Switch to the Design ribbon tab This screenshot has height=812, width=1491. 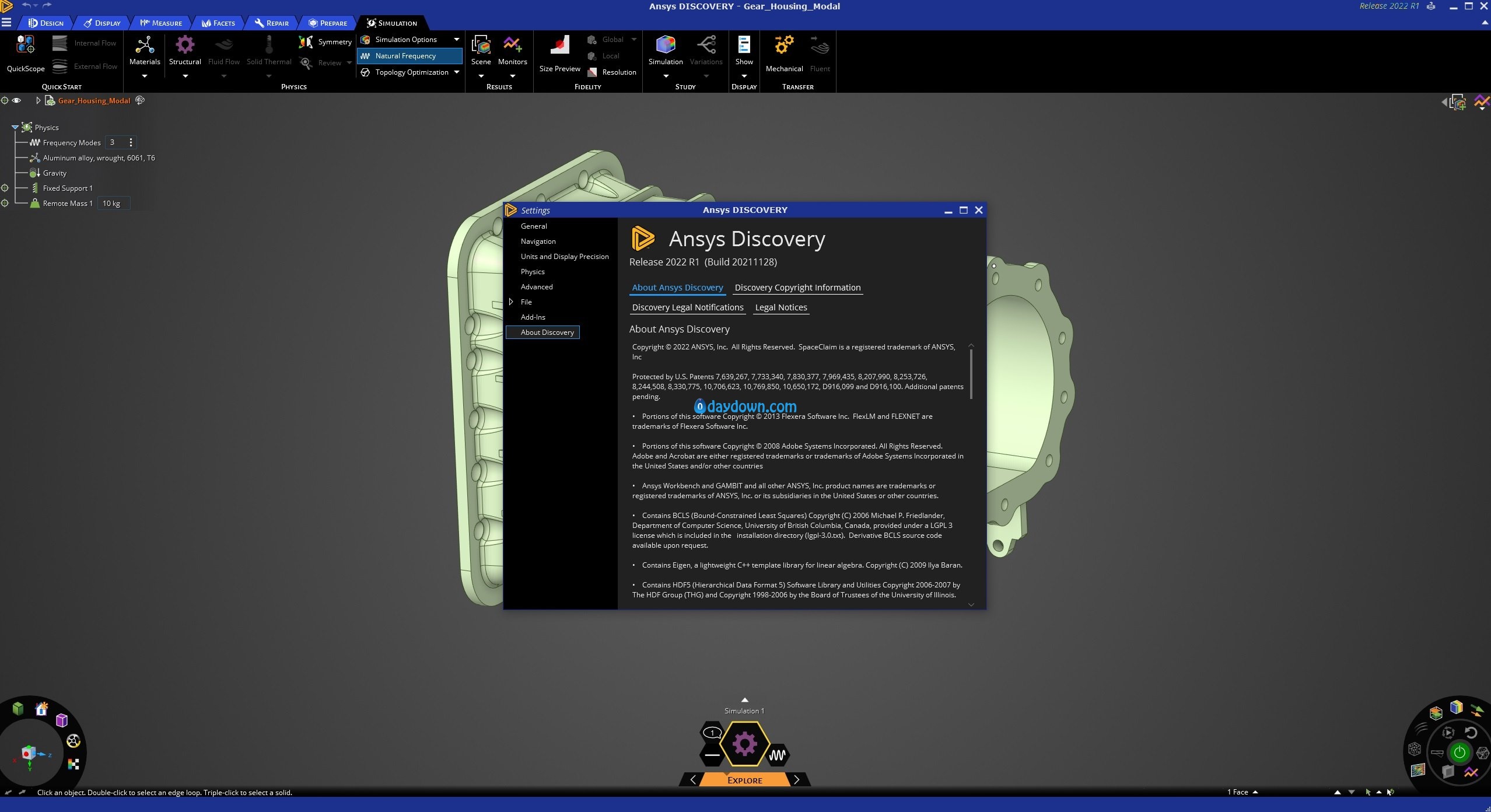click(46, 23)
